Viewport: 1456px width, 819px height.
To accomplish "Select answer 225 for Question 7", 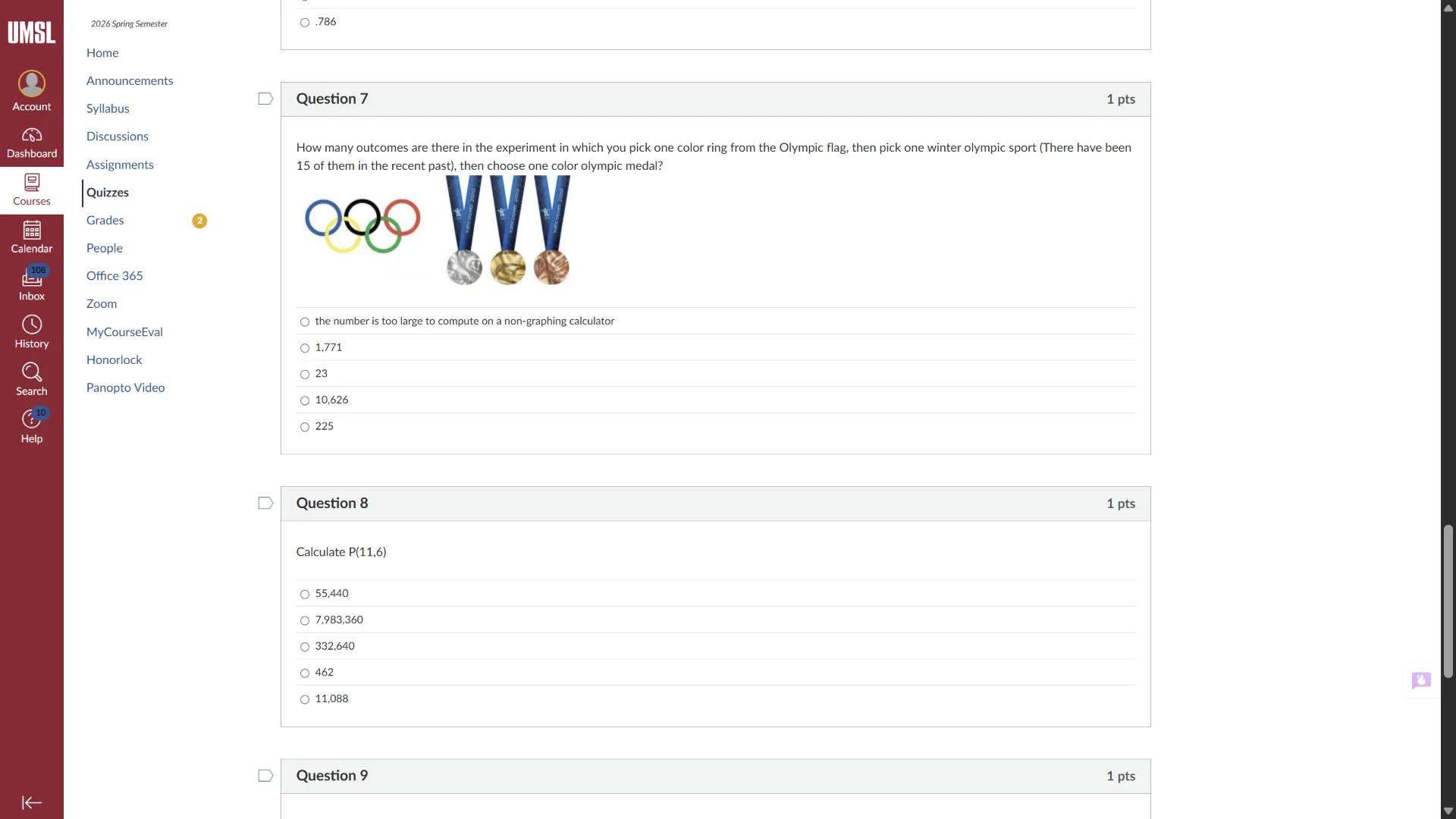I will (x=305, y=427).
